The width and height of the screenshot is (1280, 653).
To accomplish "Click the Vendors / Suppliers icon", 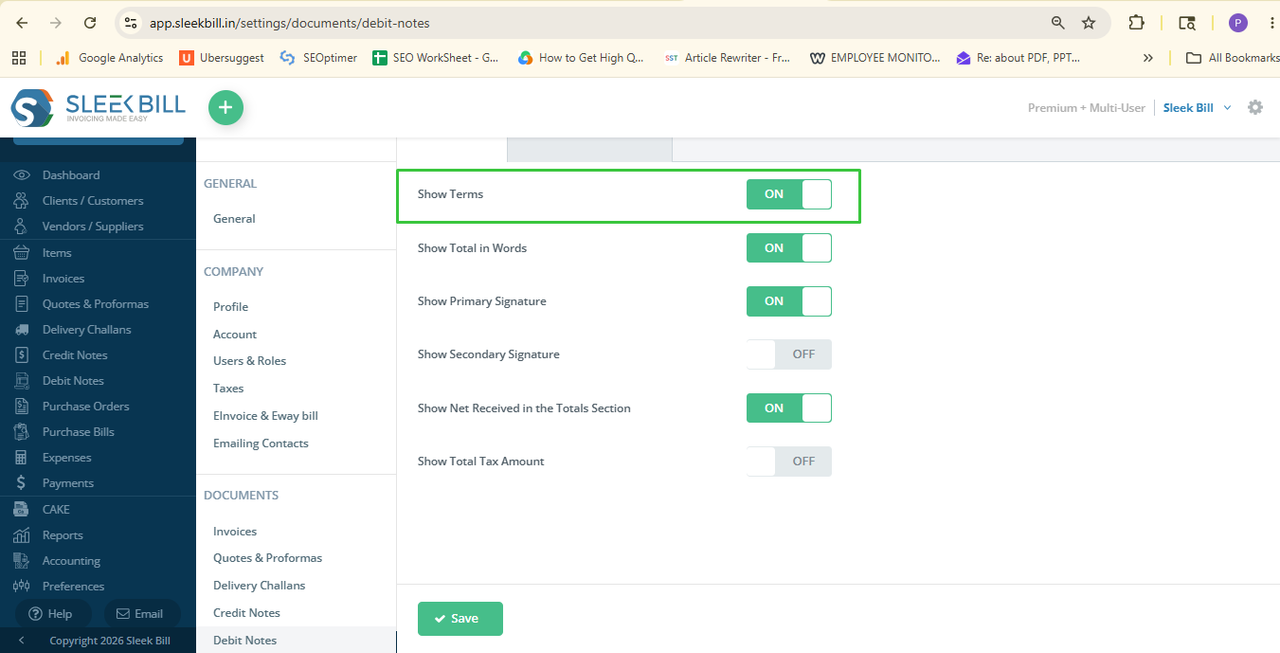I will click(21, 227).
